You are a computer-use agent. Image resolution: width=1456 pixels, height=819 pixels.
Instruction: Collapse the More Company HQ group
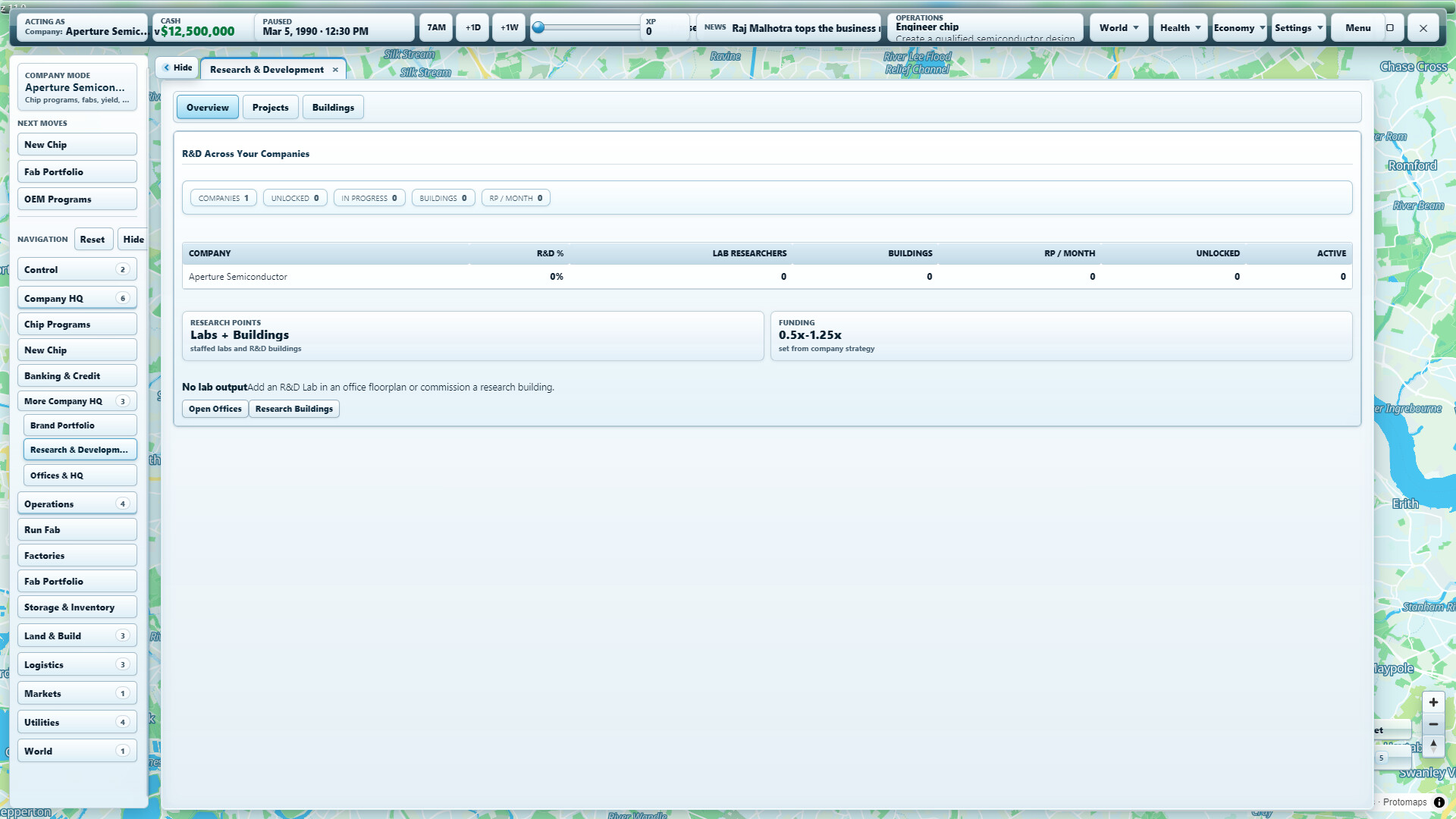point(77,401)
